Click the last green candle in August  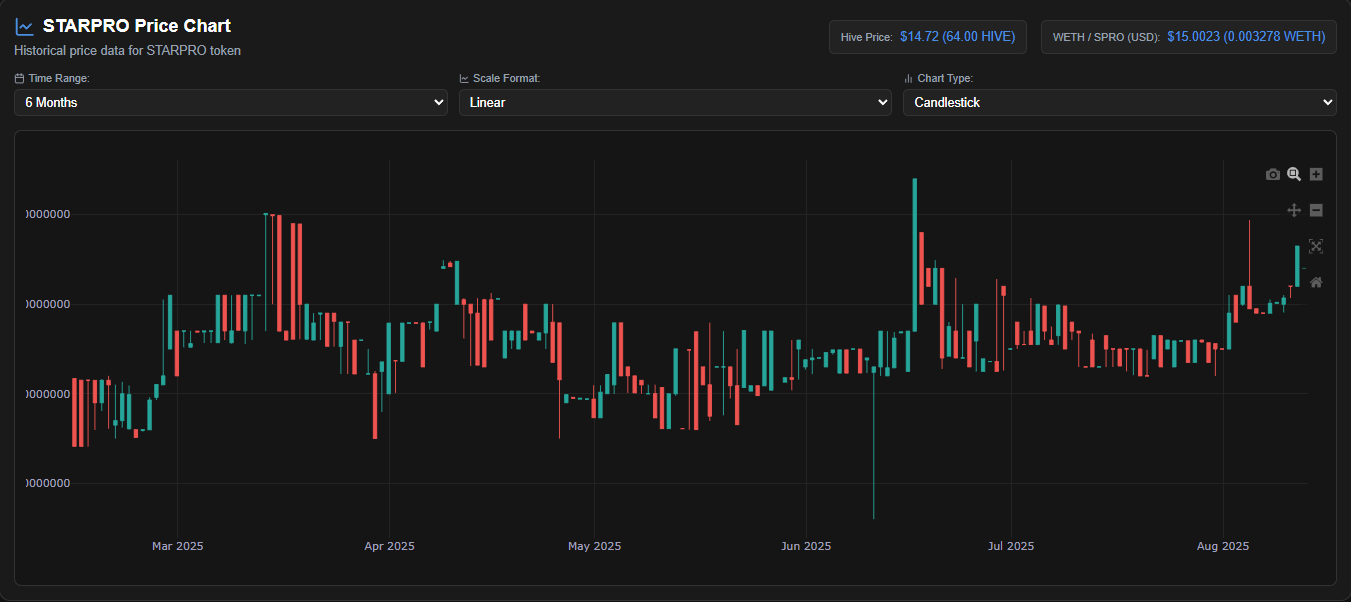(1297, 265)
